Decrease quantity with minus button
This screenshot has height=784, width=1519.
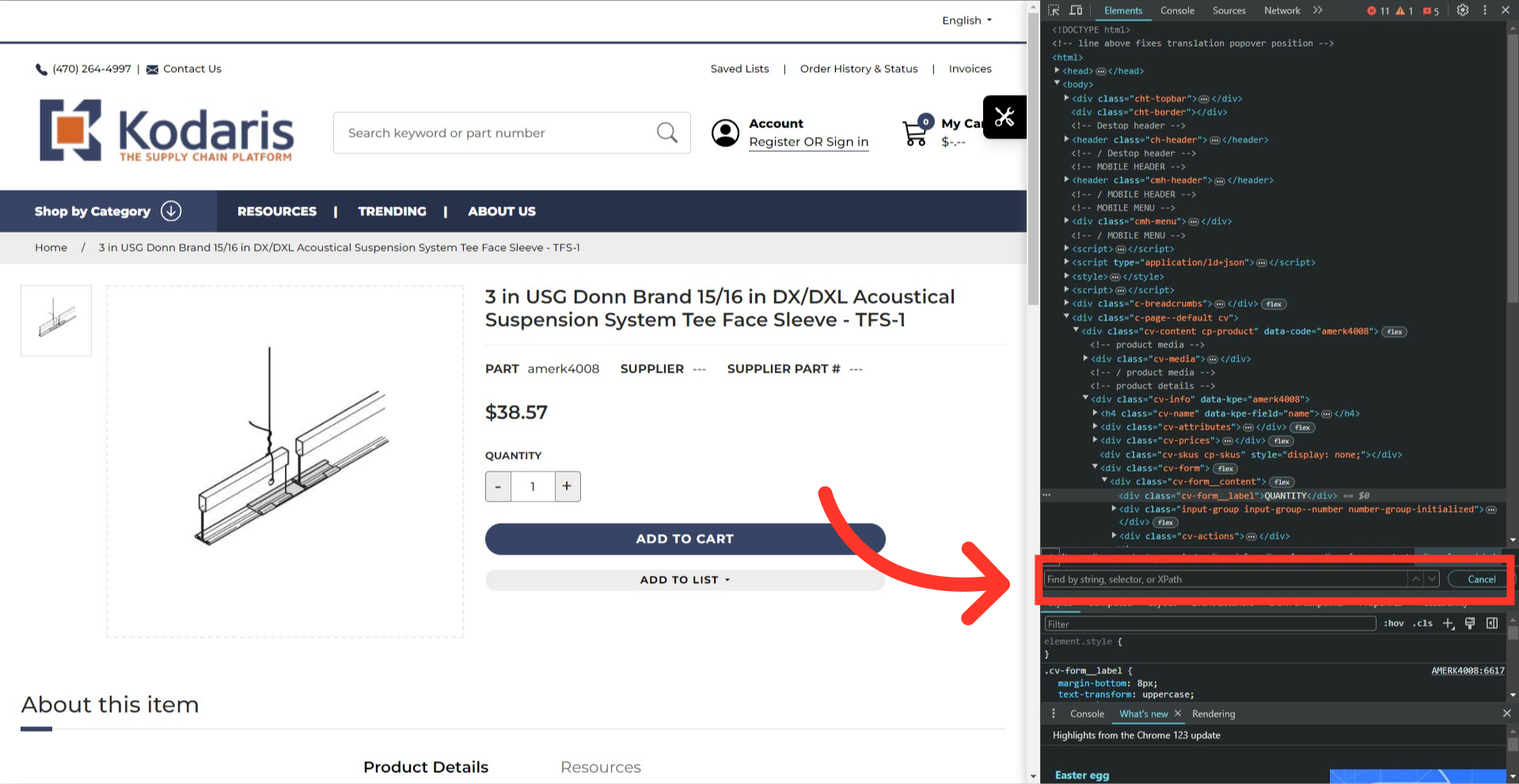[498, 486]
